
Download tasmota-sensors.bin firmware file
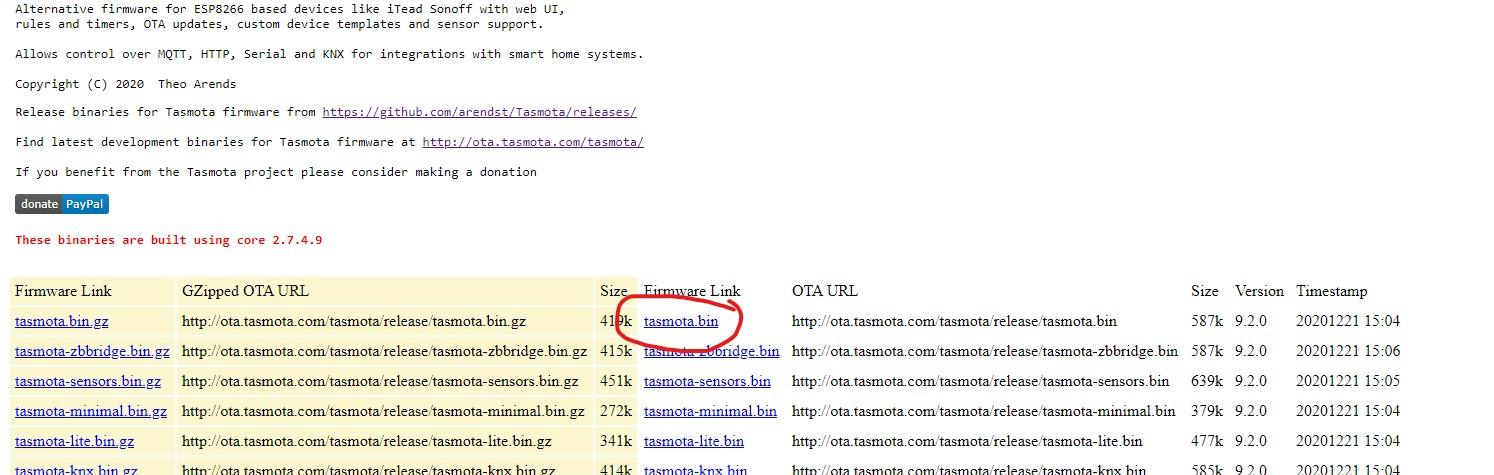(707, 381)
